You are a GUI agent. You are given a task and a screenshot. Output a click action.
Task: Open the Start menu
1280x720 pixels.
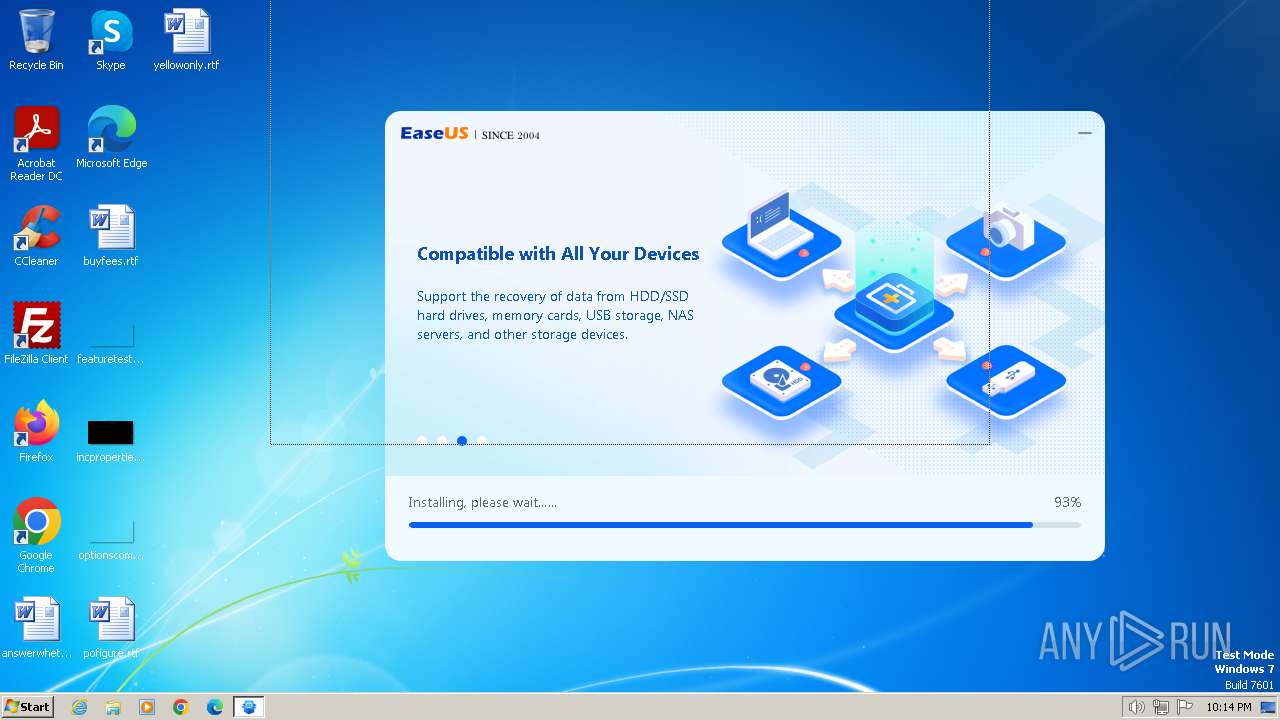tap(27, 707)
